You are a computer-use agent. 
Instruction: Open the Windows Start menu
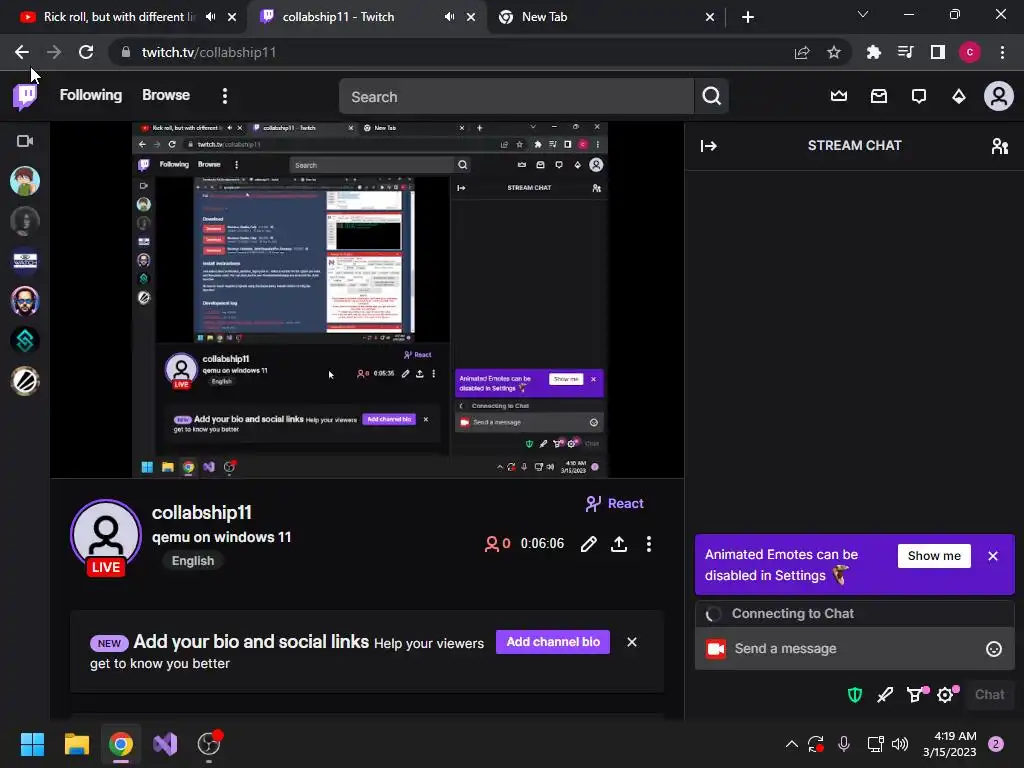(x=32, y=744)
